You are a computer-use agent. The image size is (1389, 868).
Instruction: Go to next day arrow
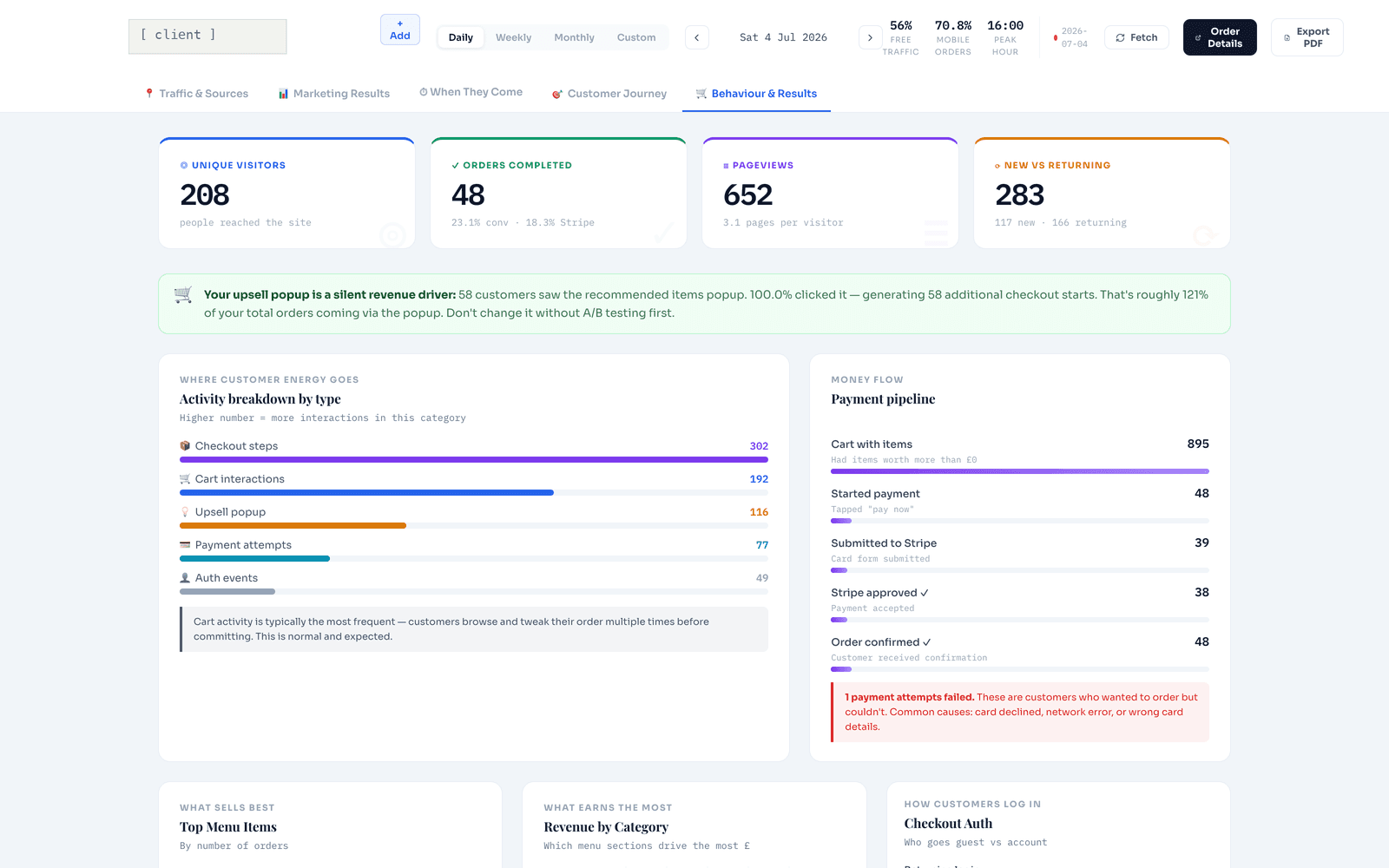point(871,37)
